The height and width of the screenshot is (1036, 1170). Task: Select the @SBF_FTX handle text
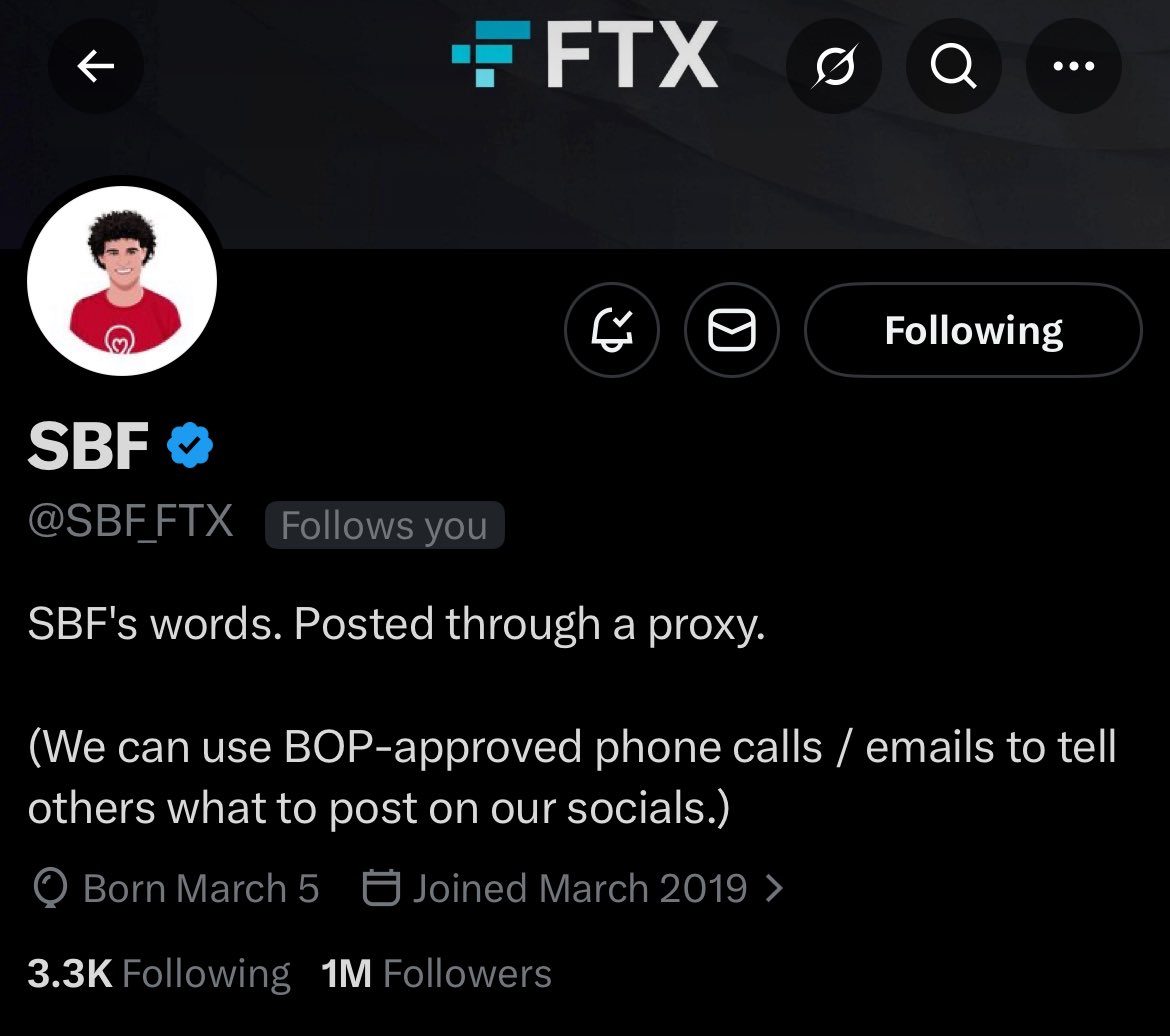click(x=131, y=522)
